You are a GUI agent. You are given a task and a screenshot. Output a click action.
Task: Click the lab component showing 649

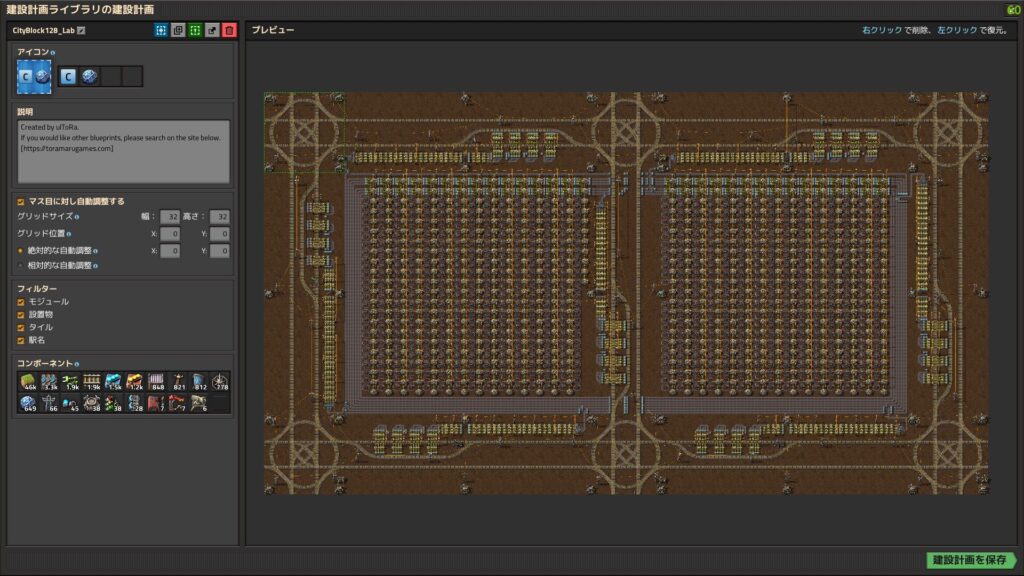click(x=27, y=403)
